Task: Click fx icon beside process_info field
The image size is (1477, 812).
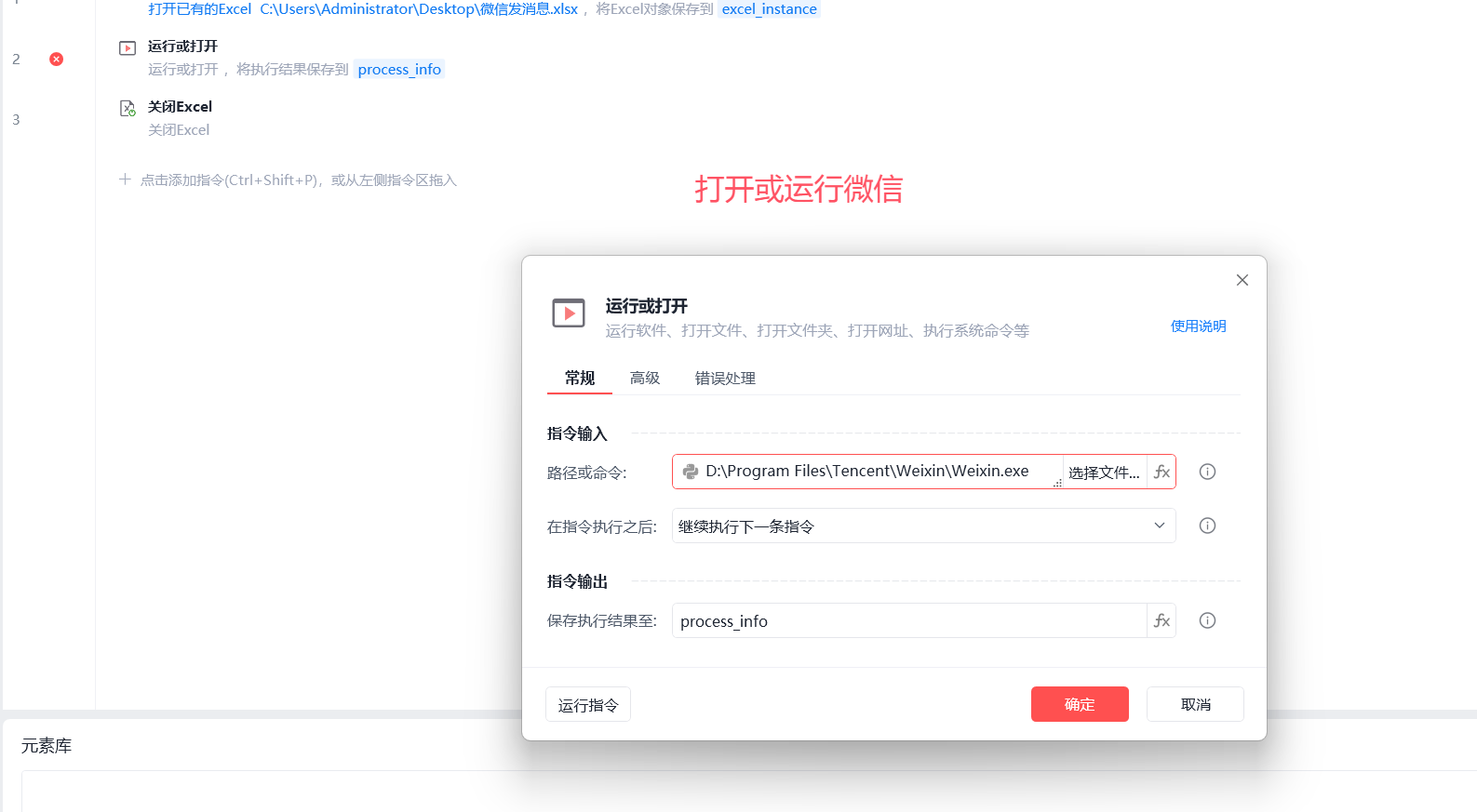Action: (x=1161, y=620)
